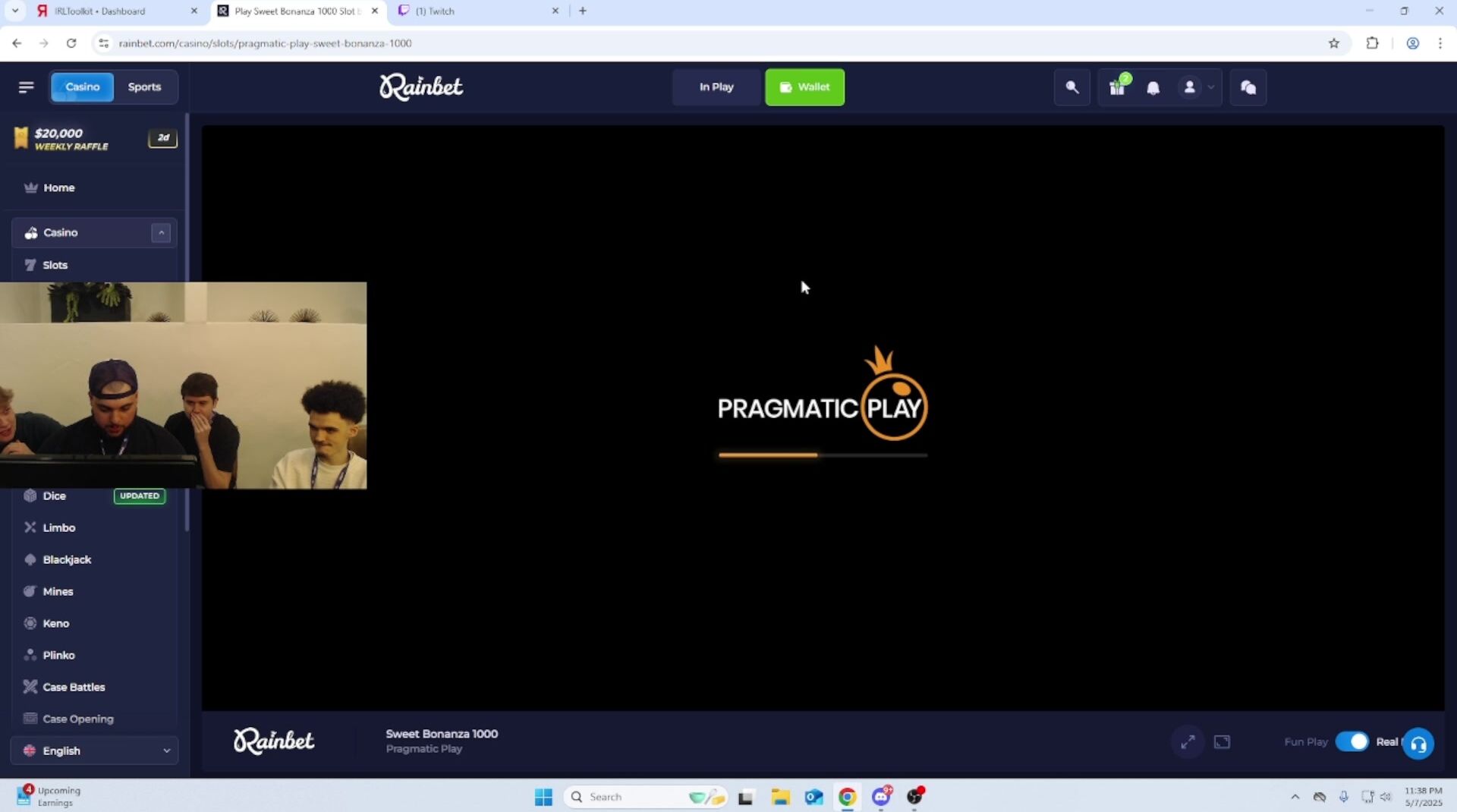
Task: Open the microphone tray icon
Action: click(x=1343, y=797)
